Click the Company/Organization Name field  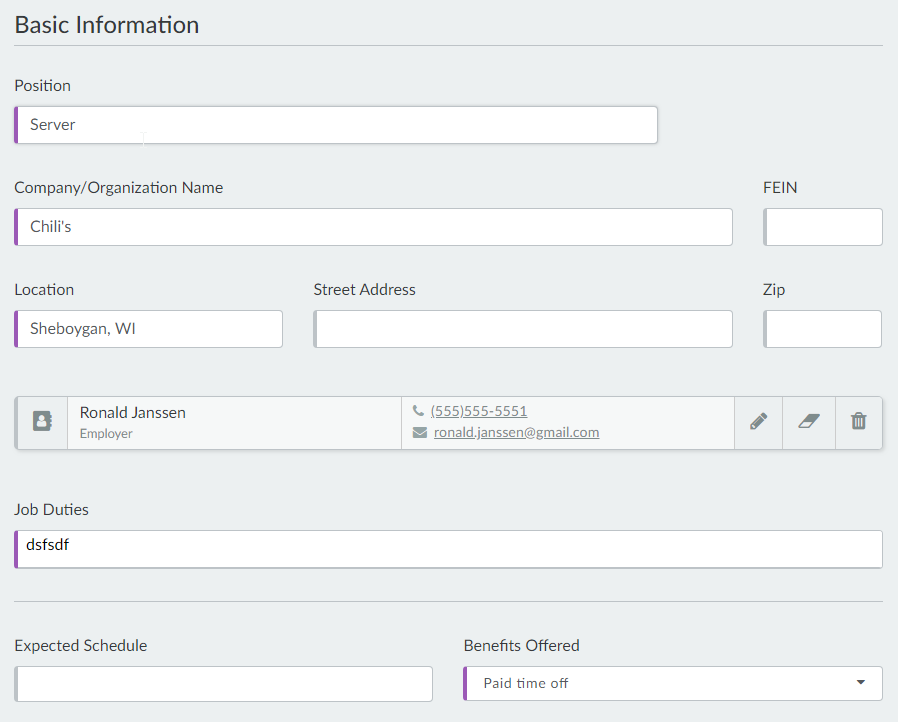[375, 227]
